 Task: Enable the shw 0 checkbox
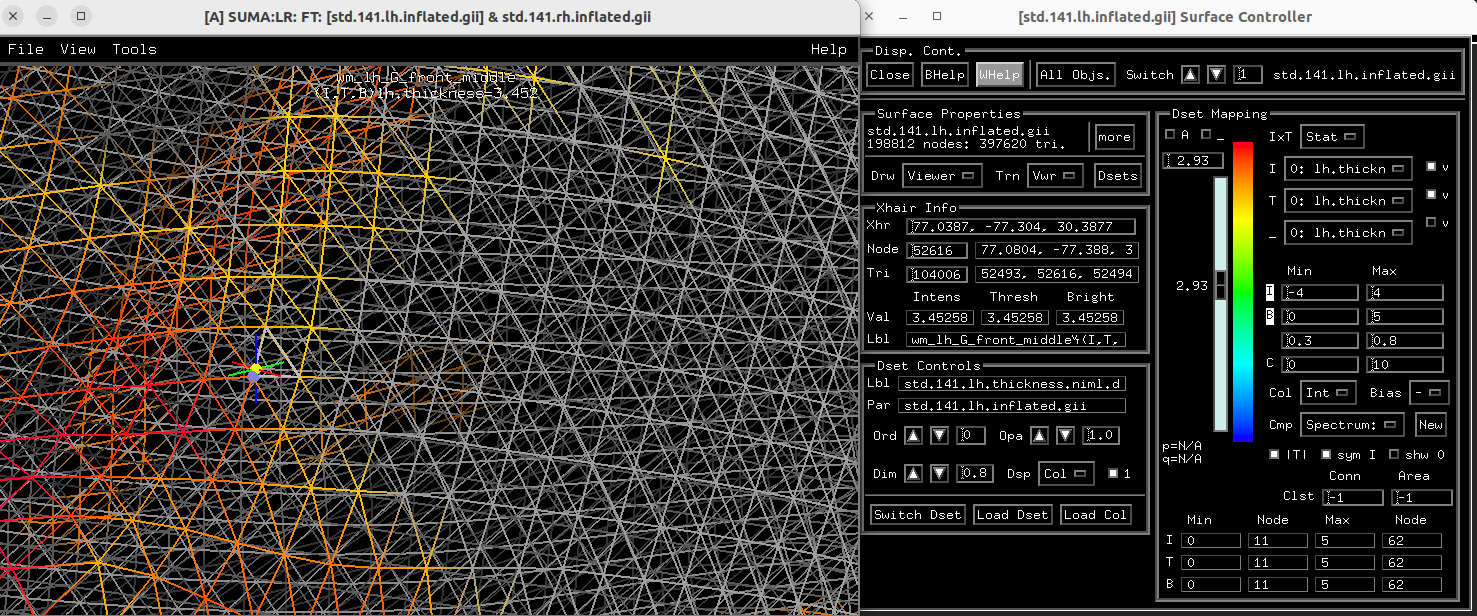click(x=1394, y=455)
